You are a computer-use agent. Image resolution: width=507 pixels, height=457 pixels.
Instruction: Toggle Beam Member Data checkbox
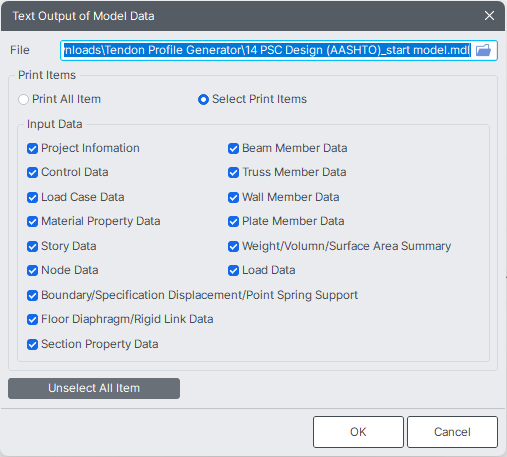[x=233, y=148]
